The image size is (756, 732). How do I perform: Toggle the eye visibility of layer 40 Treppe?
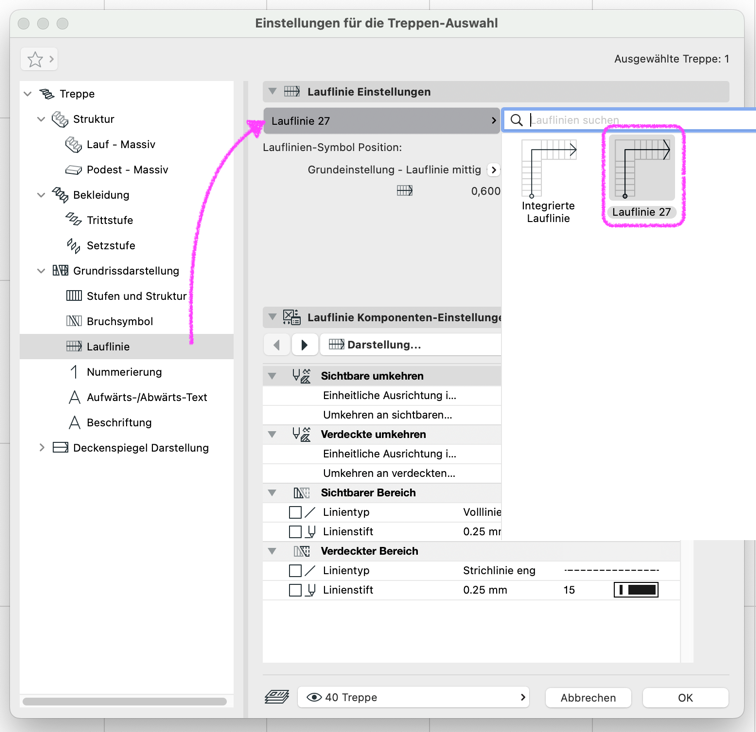pos(314,697)
